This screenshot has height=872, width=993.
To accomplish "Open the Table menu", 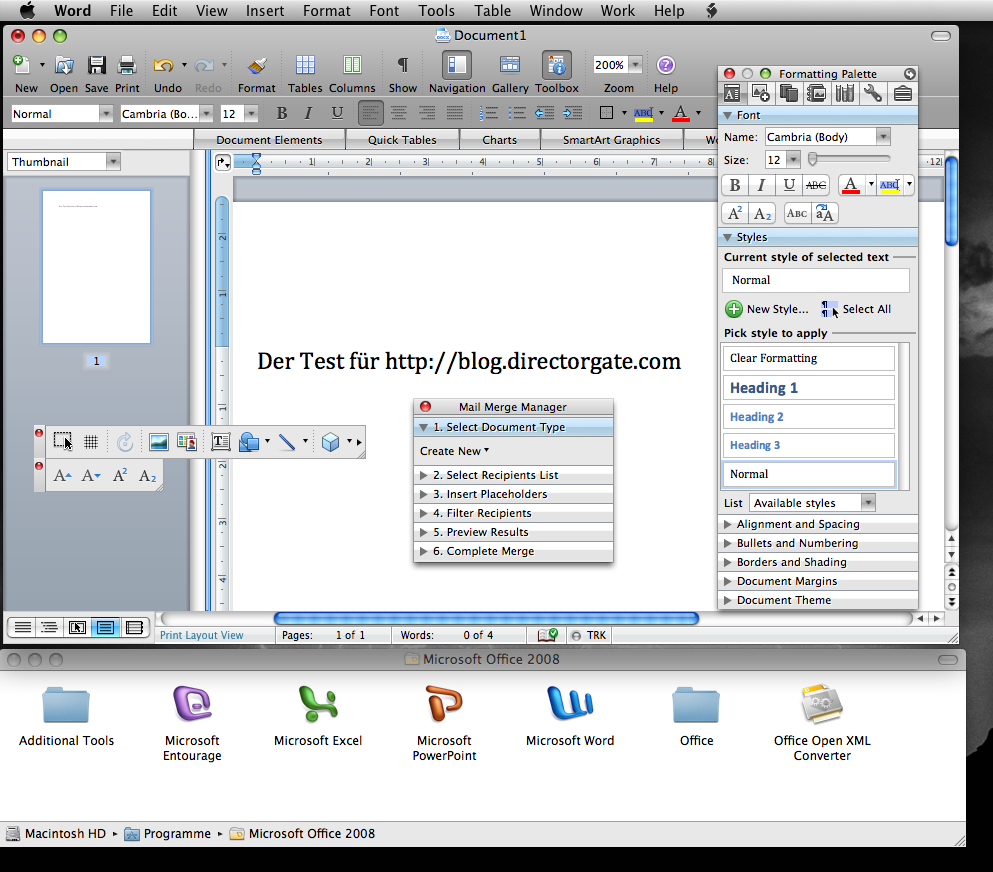I will point(492,11).
